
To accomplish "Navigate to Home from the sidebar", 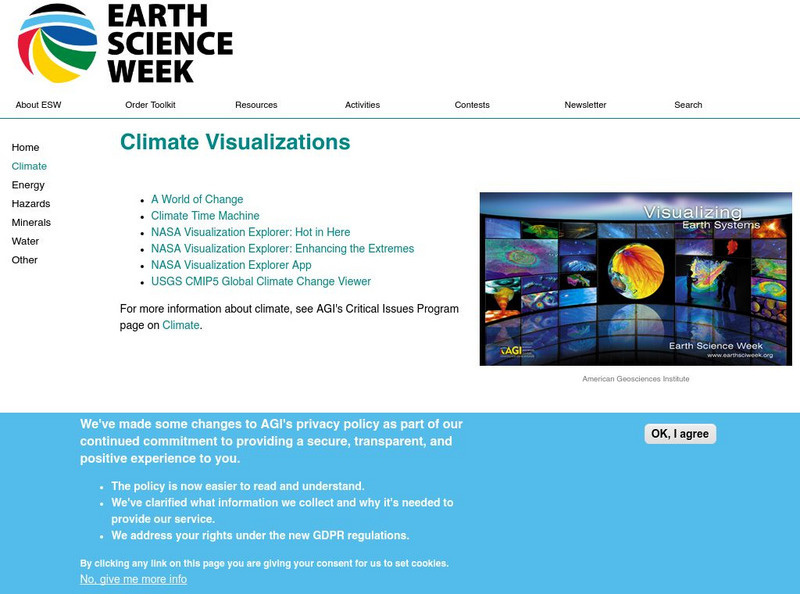I will tap(24, 145).
